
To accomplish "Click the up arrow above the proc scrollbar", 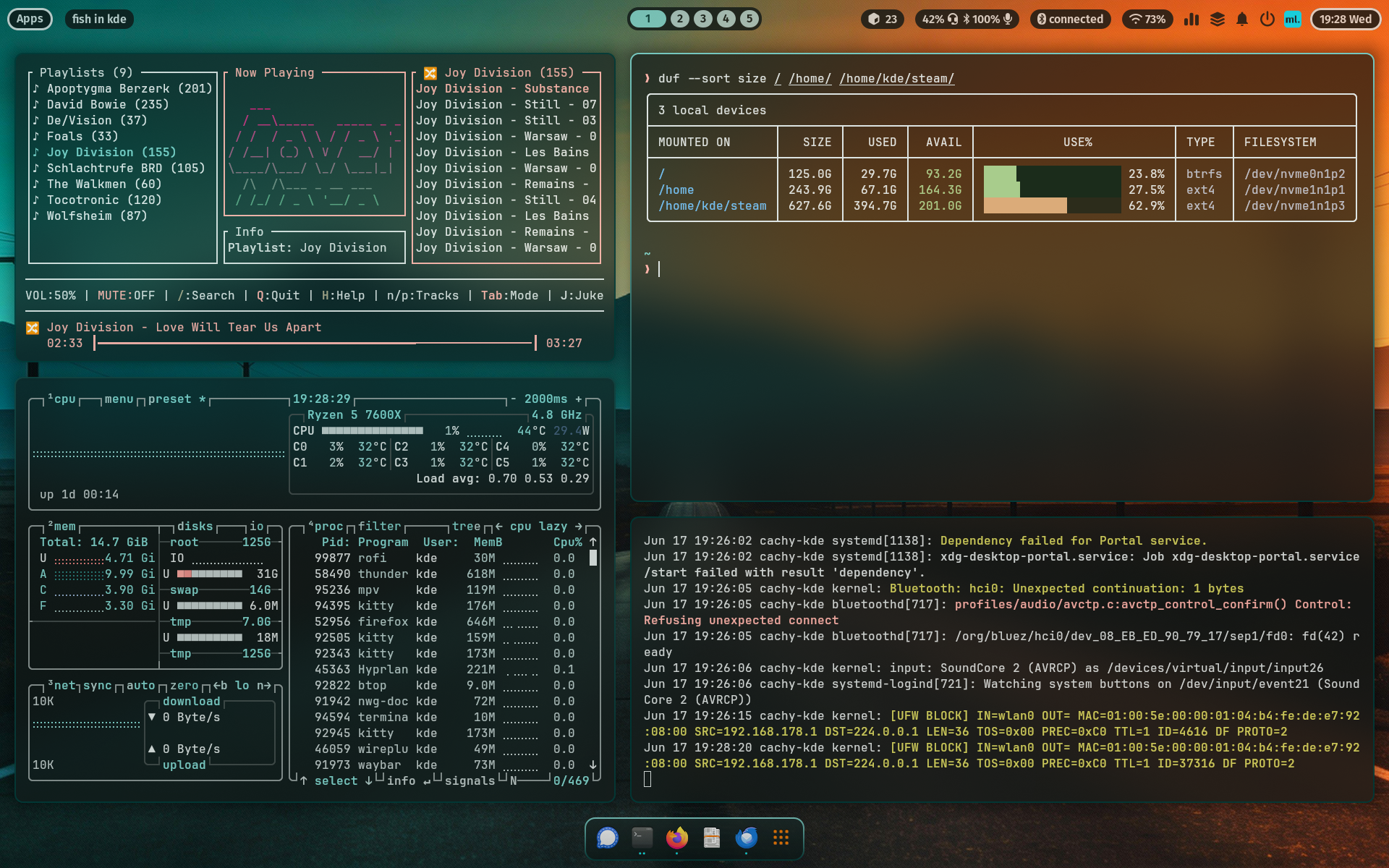I will point(593,542).
